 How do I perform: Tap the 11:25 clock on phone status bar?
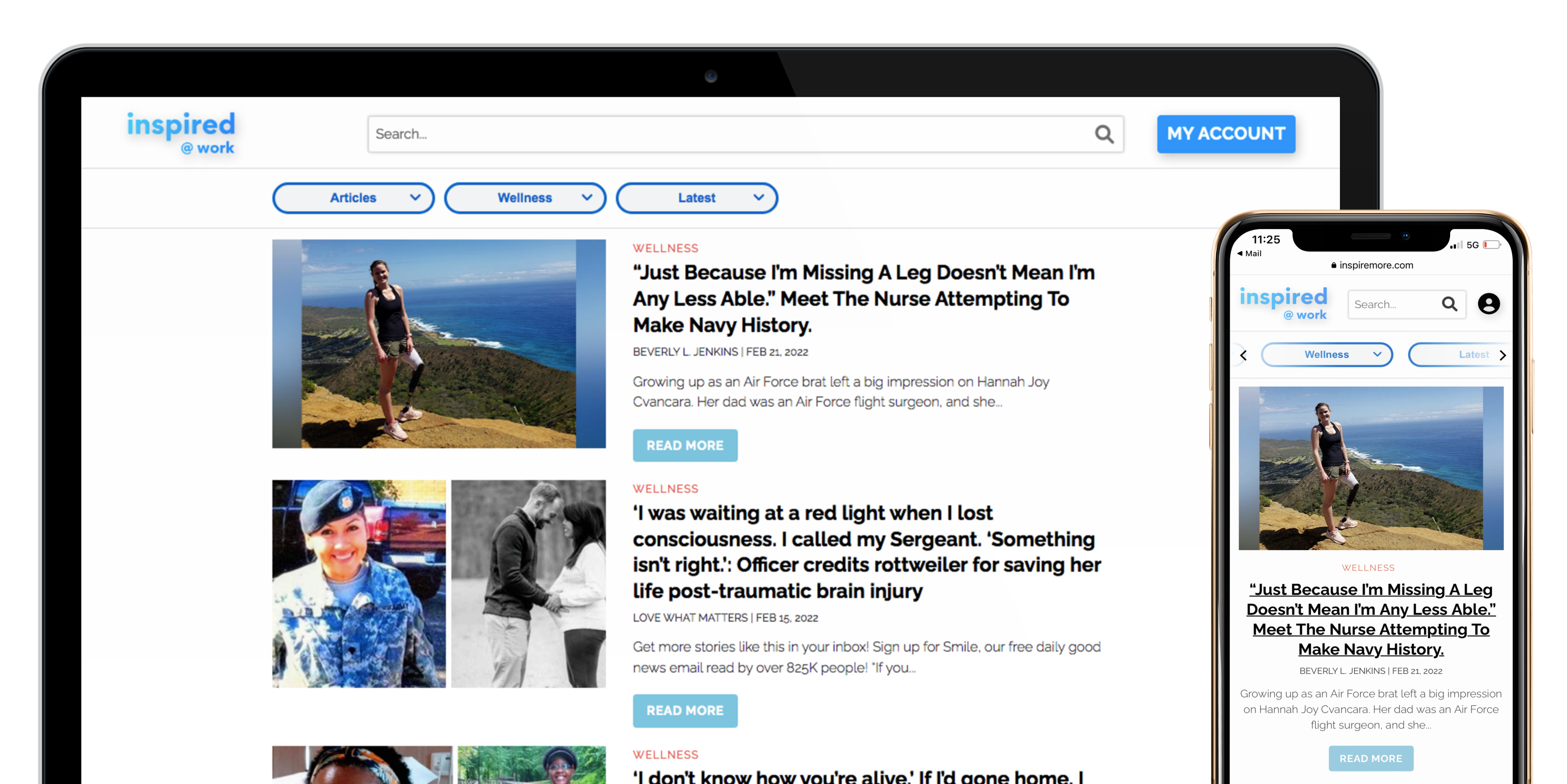coord(1266,240)
